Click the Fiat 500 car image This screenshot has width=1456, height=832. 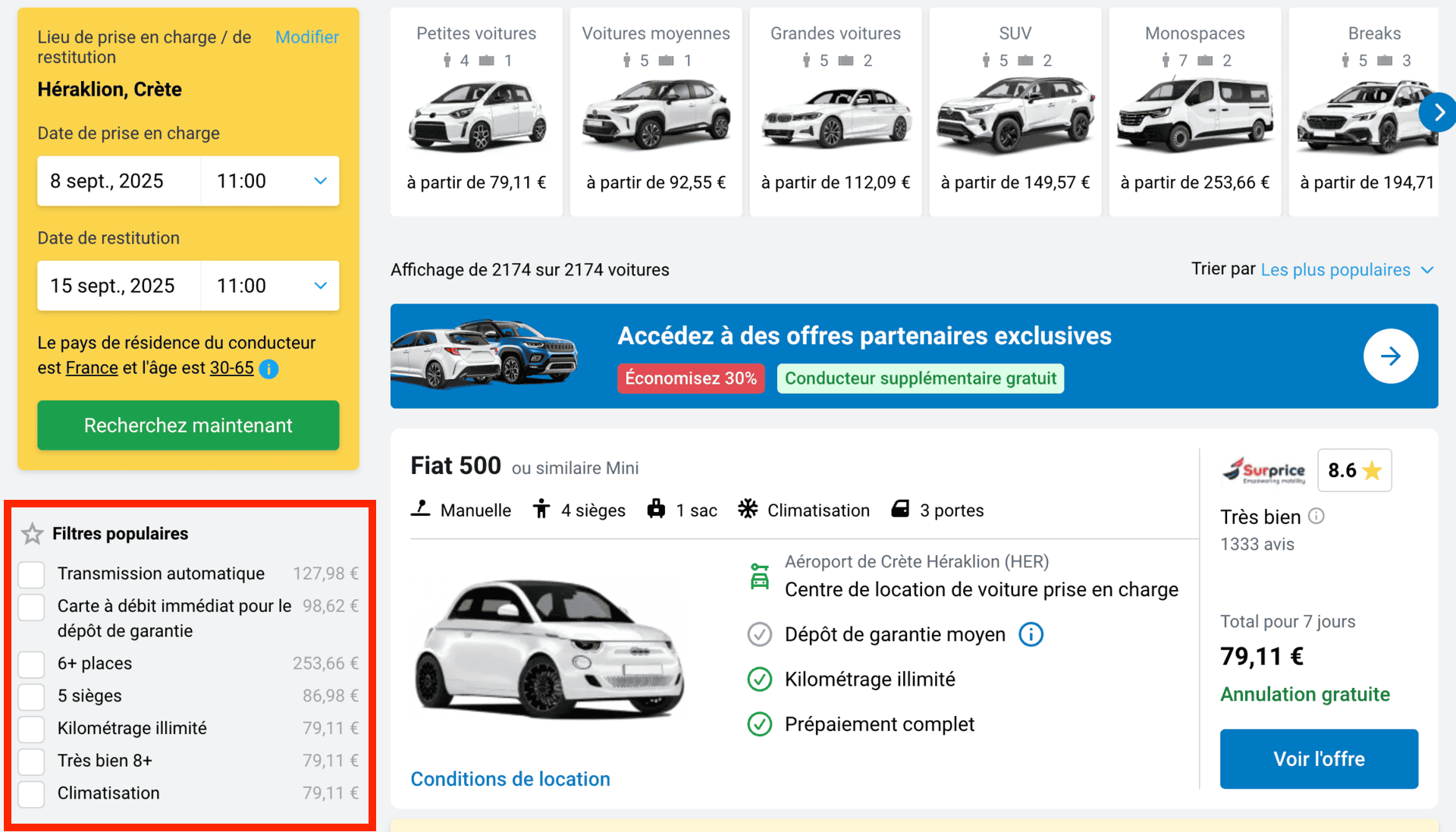(x=550, y=650)
